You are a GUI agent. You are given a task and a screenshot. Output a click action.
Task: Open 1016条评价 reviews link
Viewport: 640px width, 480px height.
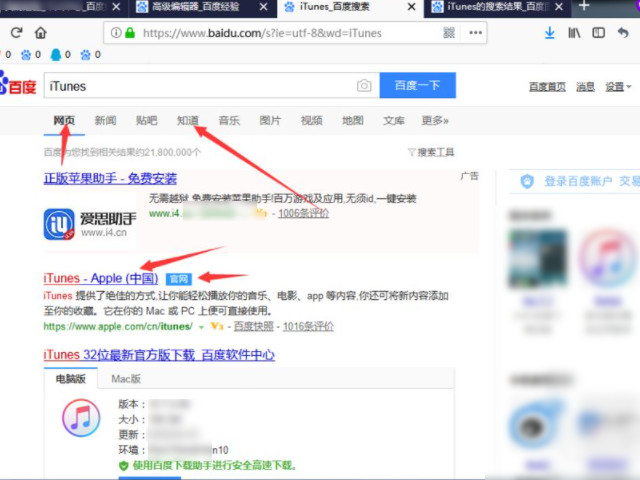(308, 326)
